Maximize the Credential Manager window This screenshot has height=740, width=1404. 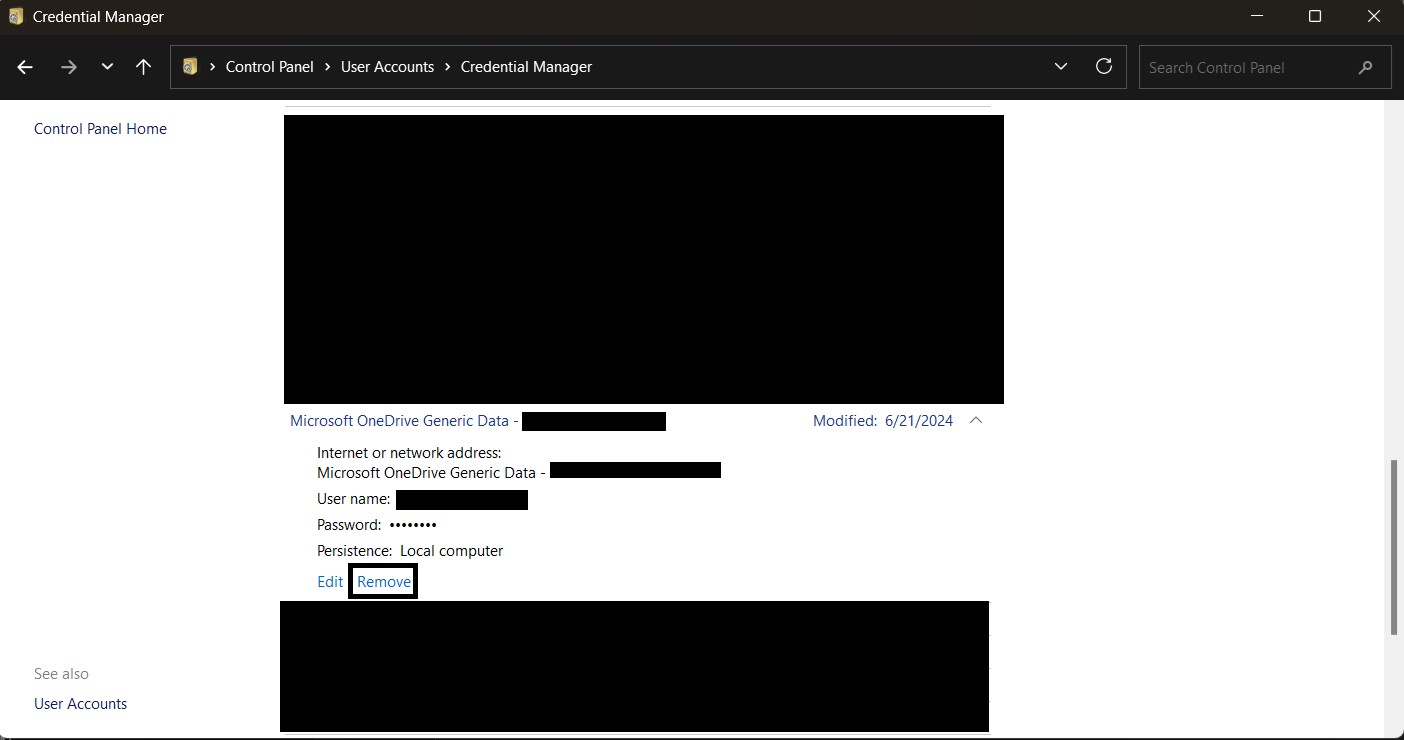pyautogui.click(x=1315, y=17)
